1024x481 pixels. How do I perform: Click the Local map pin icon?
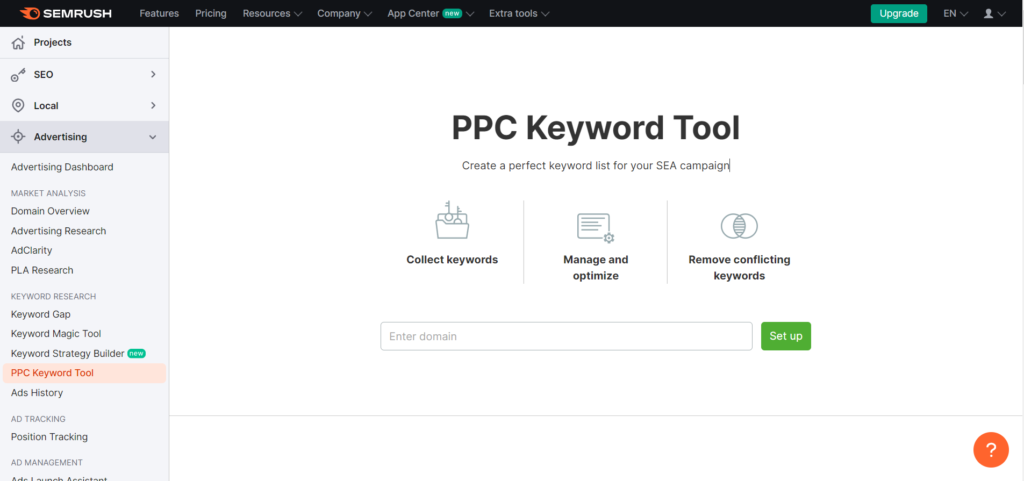(x=18, y=106)
